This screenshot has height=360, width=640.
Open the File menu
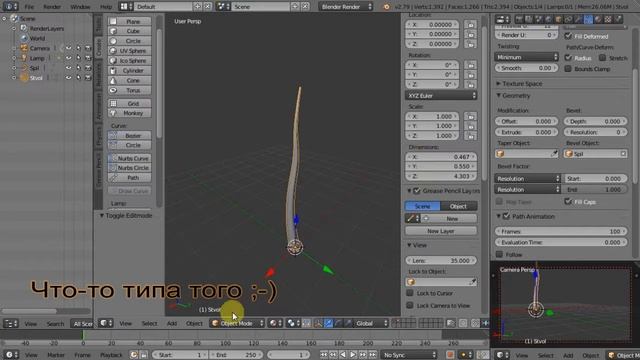(x=29, y=7)
